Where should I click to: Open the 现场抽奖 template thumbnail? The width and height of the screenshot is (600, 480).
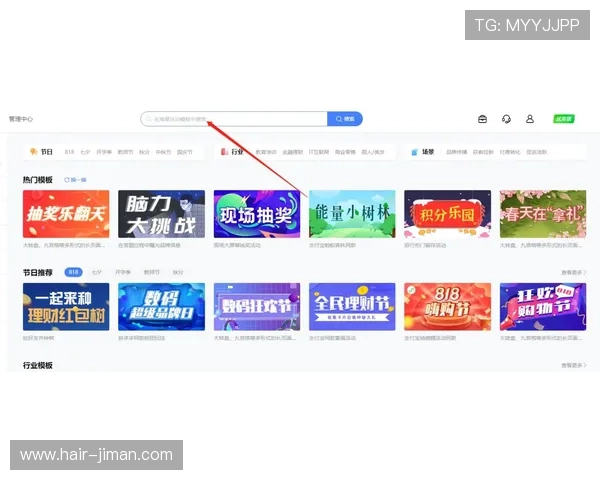pos(257,214)
